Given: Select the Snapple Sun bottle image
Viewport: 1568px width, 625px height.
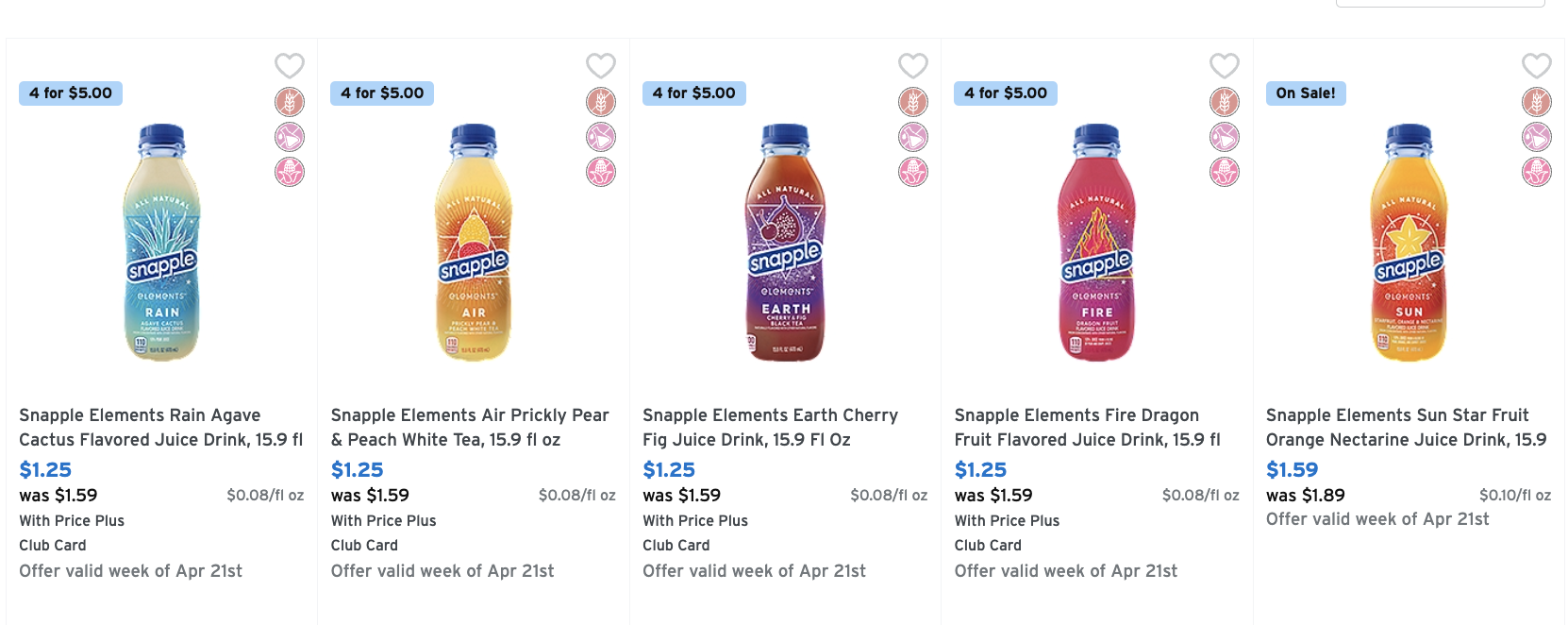Looking at the screenshot, I should (x=1409, y=242).
